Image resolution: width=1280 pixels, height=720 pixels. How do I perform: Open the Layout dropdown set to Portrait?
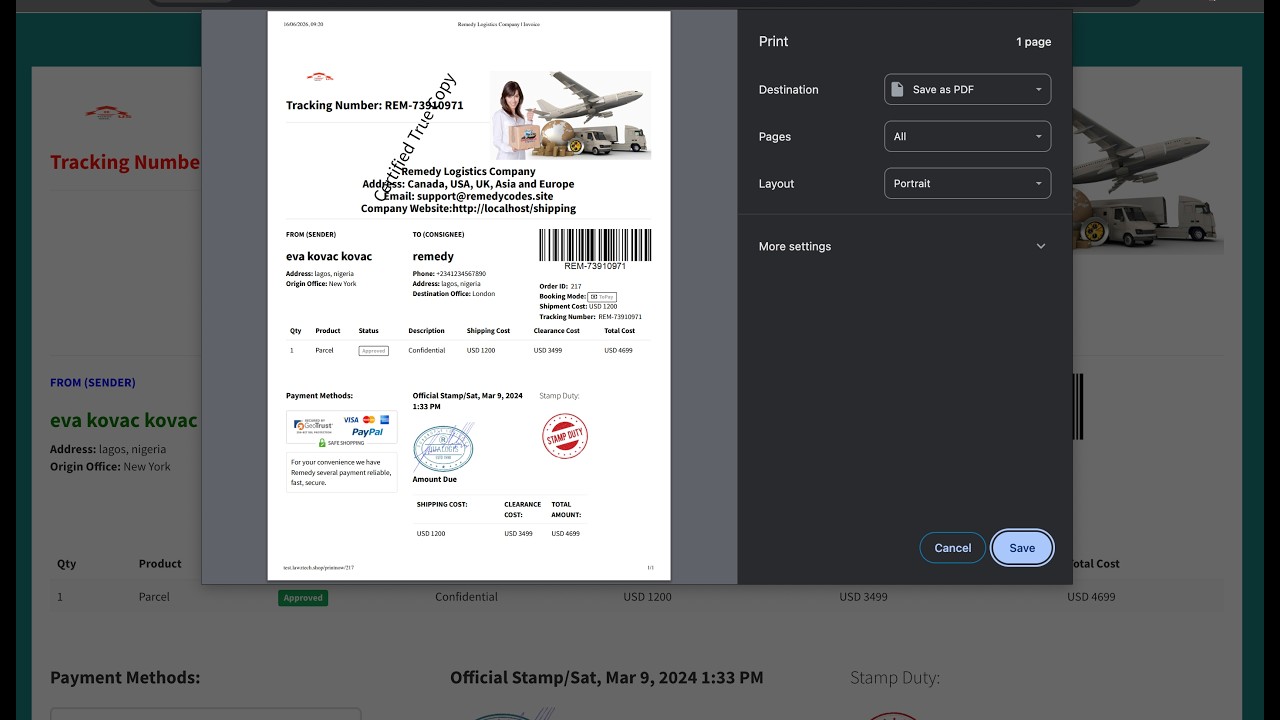coord(967,183)
